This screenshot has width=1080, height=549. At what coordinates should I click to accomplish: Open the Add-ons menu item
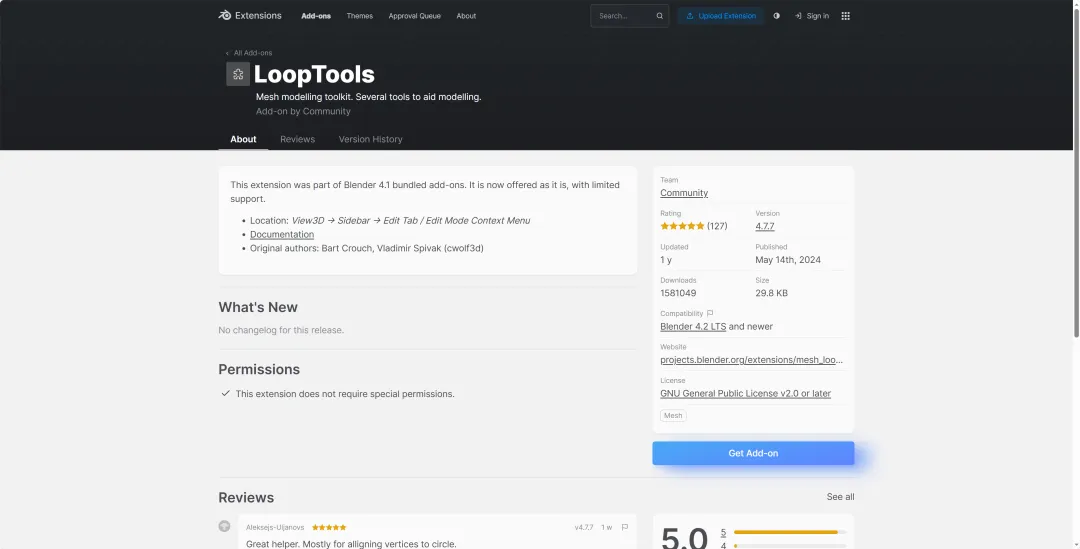315,16
